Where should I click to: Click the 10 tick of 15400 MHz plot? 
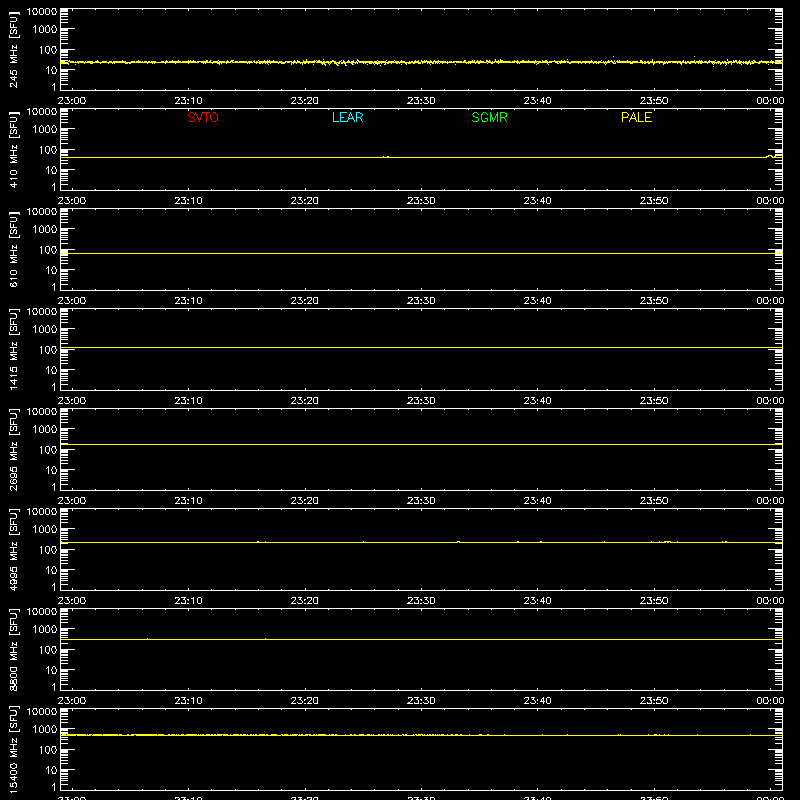pyautogui.click(x=51, y=770)
